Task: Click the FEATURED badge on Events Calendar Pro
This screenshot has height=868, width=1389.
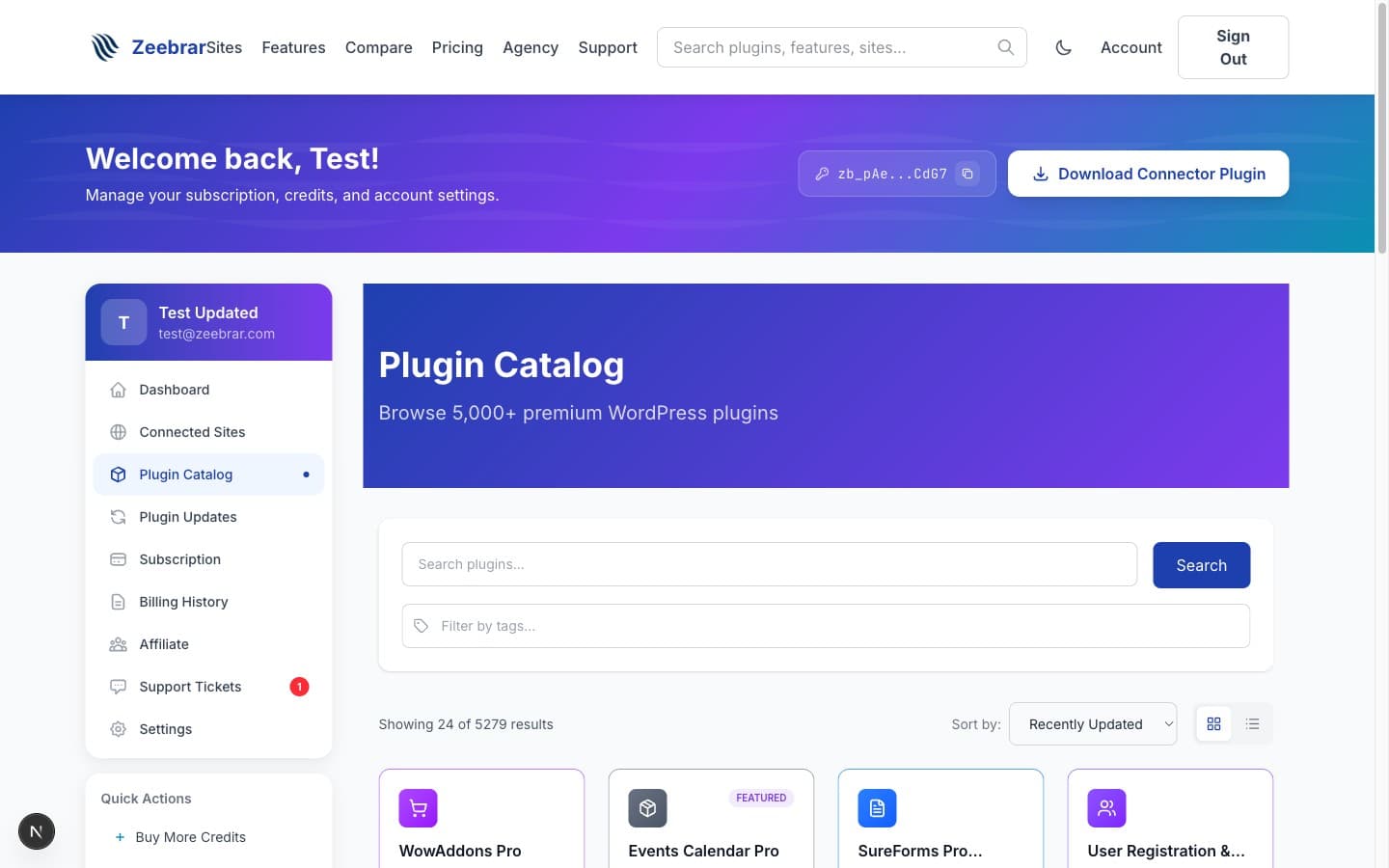Action: click(761, 798)
